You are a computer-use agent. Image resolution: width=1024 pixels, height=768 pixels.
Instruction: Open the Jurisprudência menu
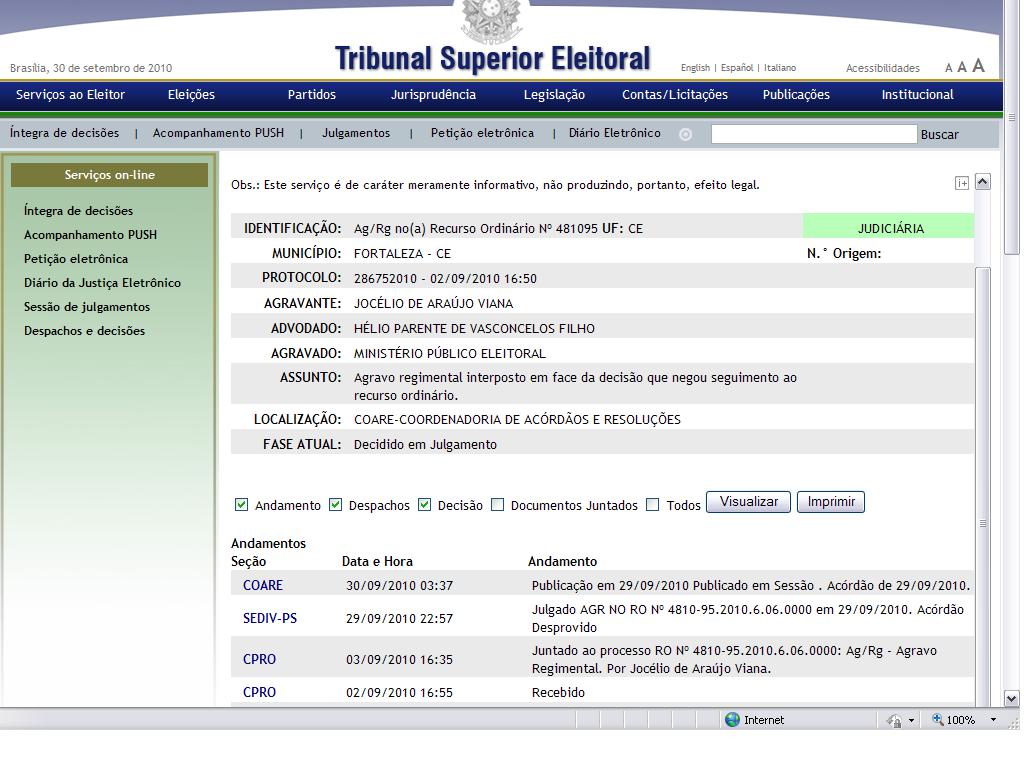pos(433,95)
